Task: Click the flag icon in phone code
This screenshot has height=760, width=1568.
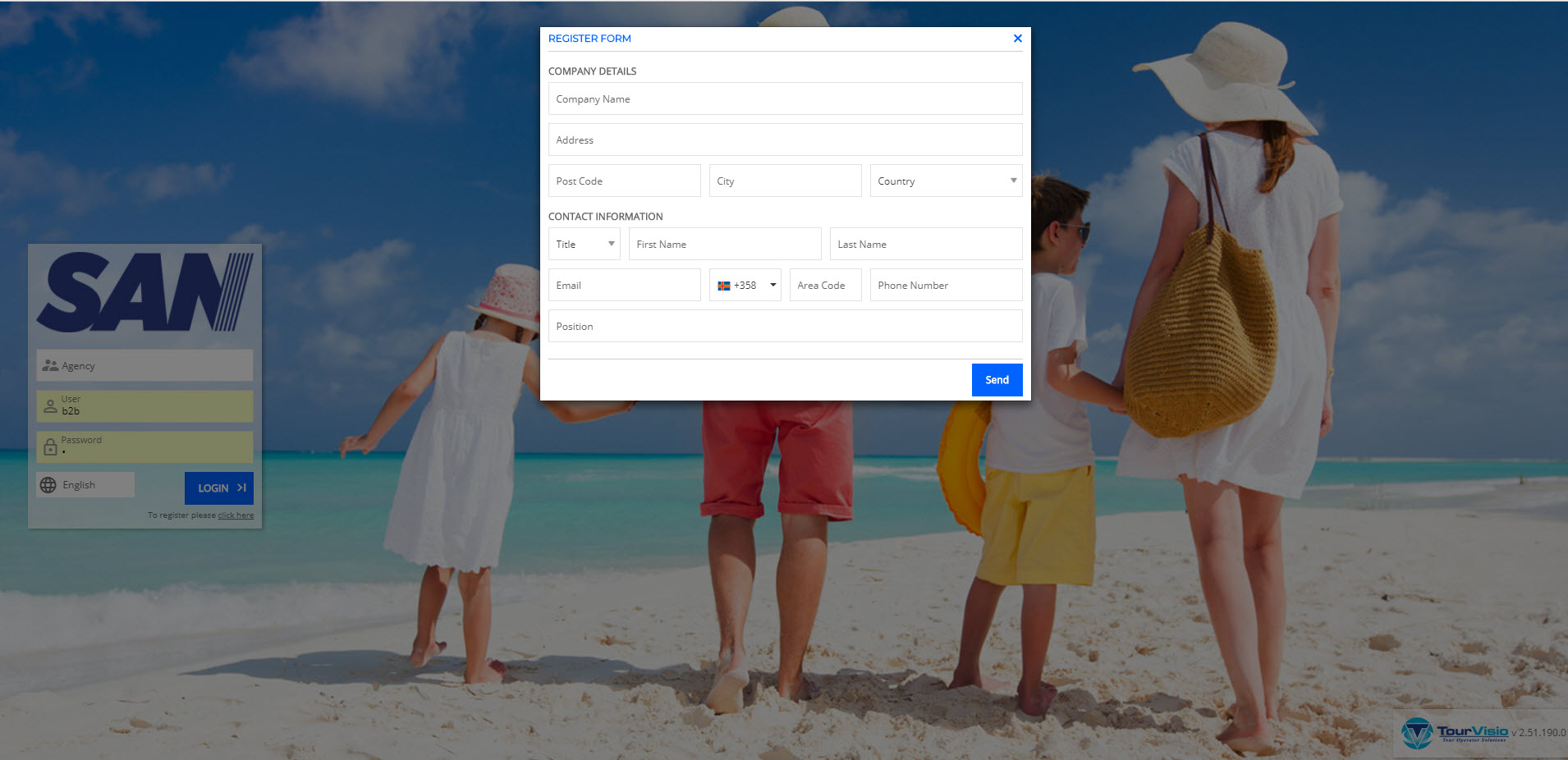Action: [x=723, y=286]
